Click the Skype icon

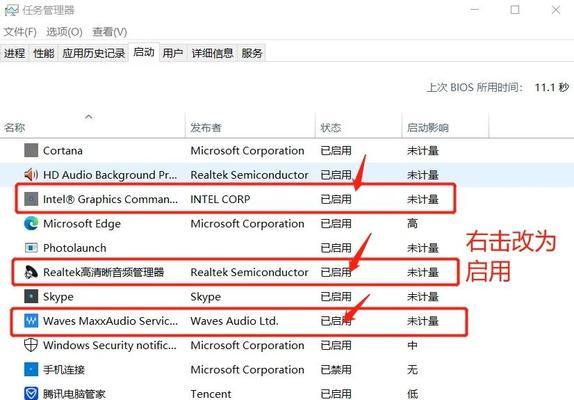31,296
